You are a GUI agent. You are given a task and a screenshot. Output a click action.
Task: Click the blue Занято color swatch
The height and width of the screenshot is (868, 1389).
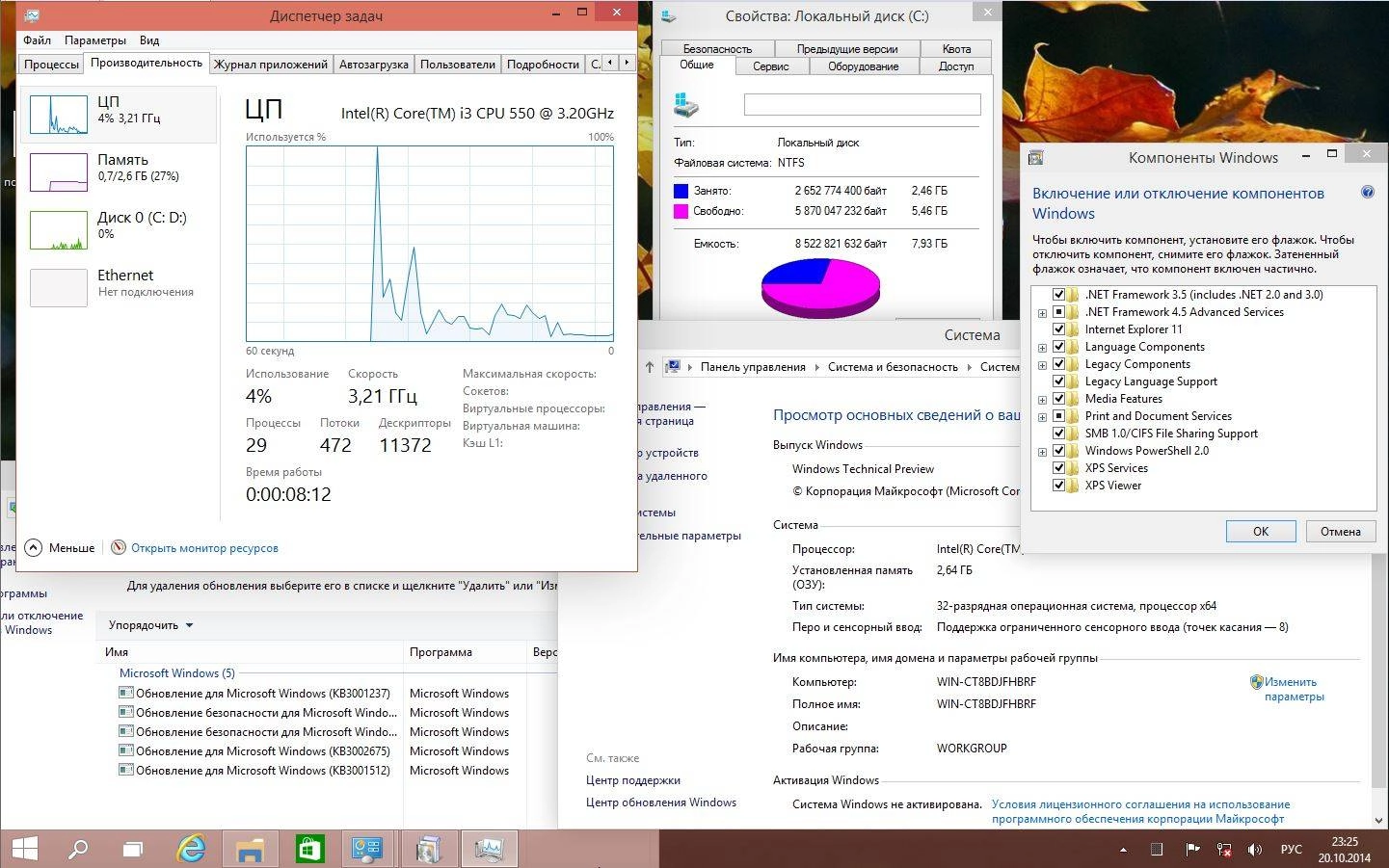(x=681, y=191)
